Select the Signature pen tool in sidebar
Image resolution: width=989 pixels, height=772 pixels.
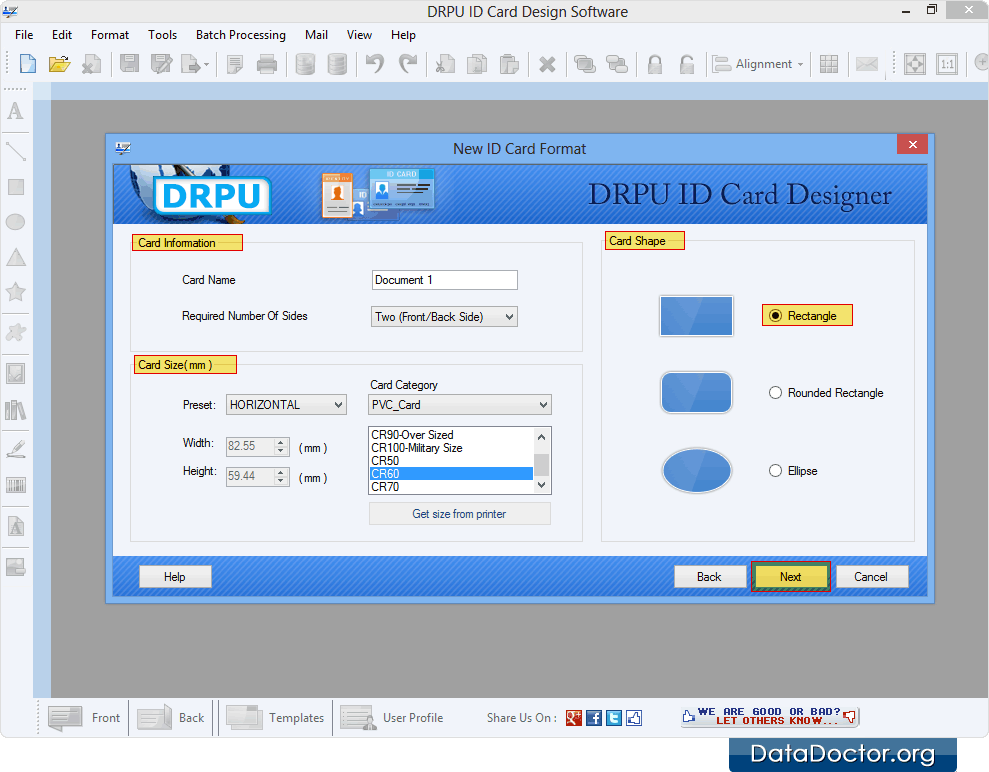coord(16,449)
